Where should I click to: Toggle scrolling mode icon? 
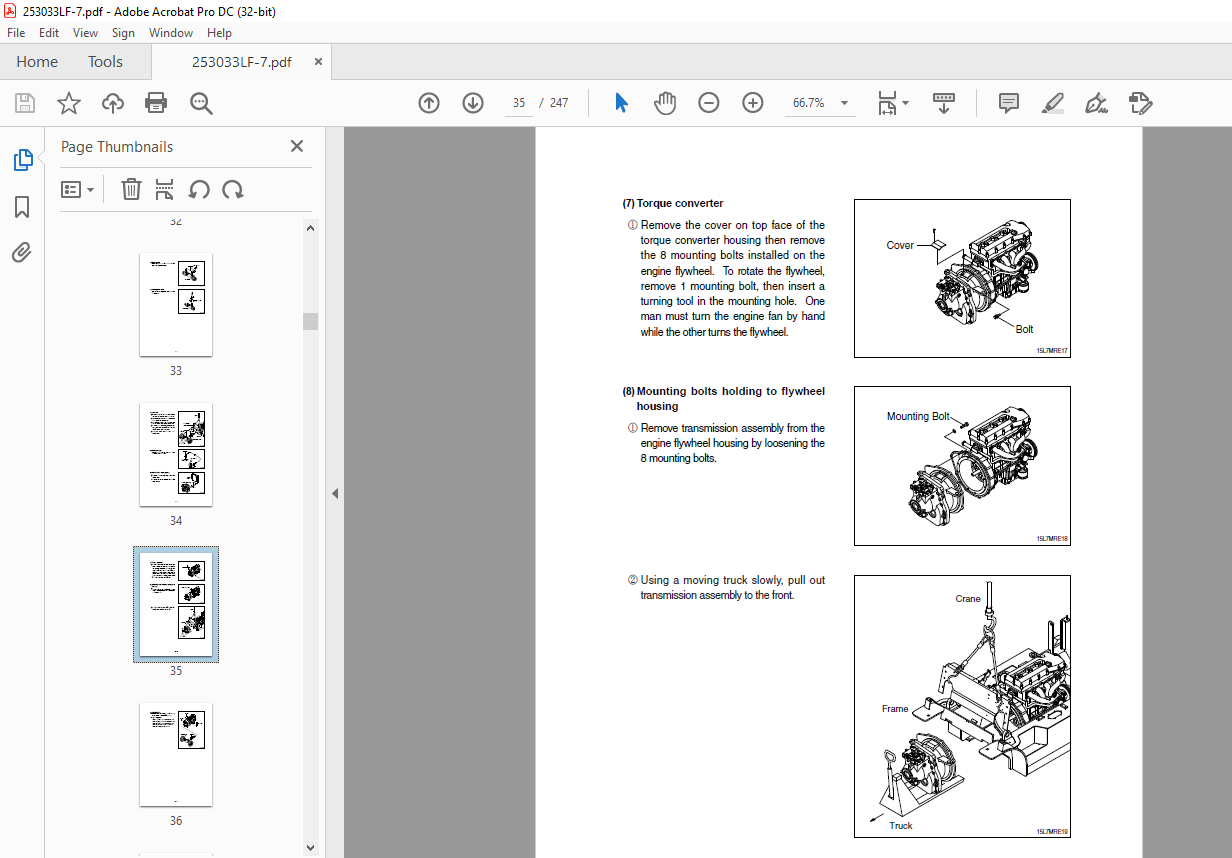944,103
